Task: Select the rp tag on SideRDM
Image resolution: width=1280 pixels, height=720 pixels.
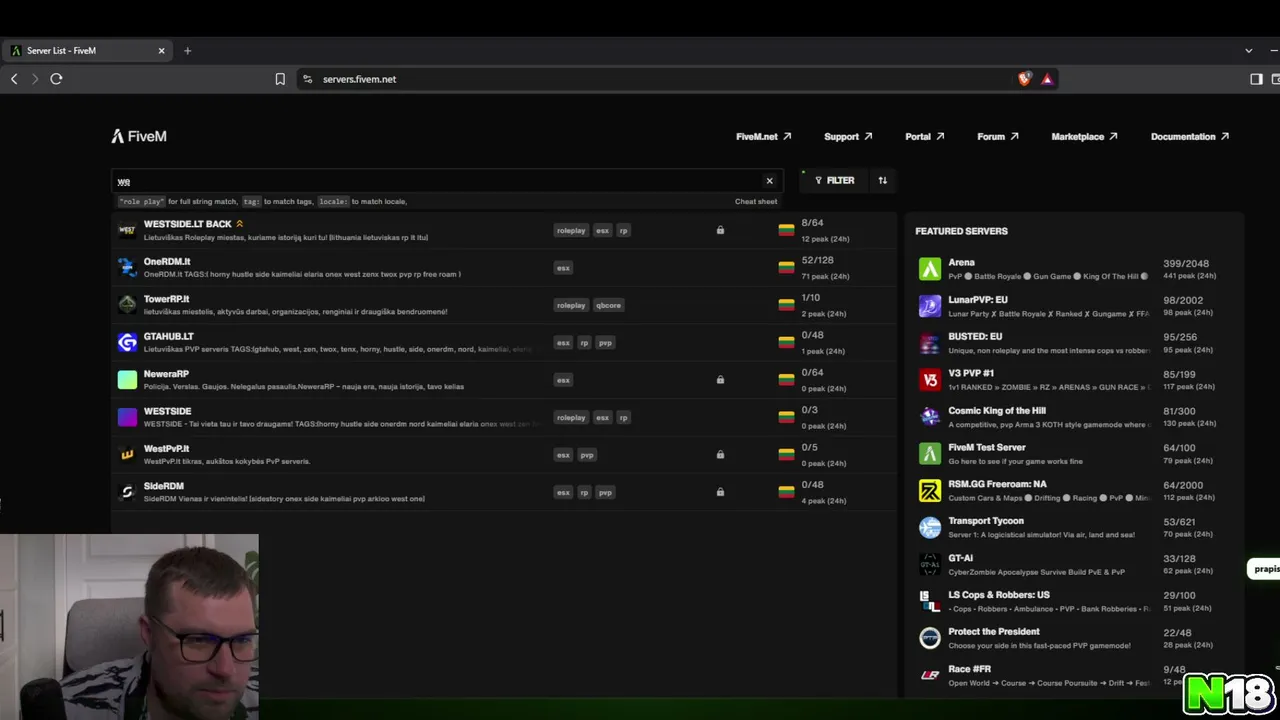Action: [584, 492]
